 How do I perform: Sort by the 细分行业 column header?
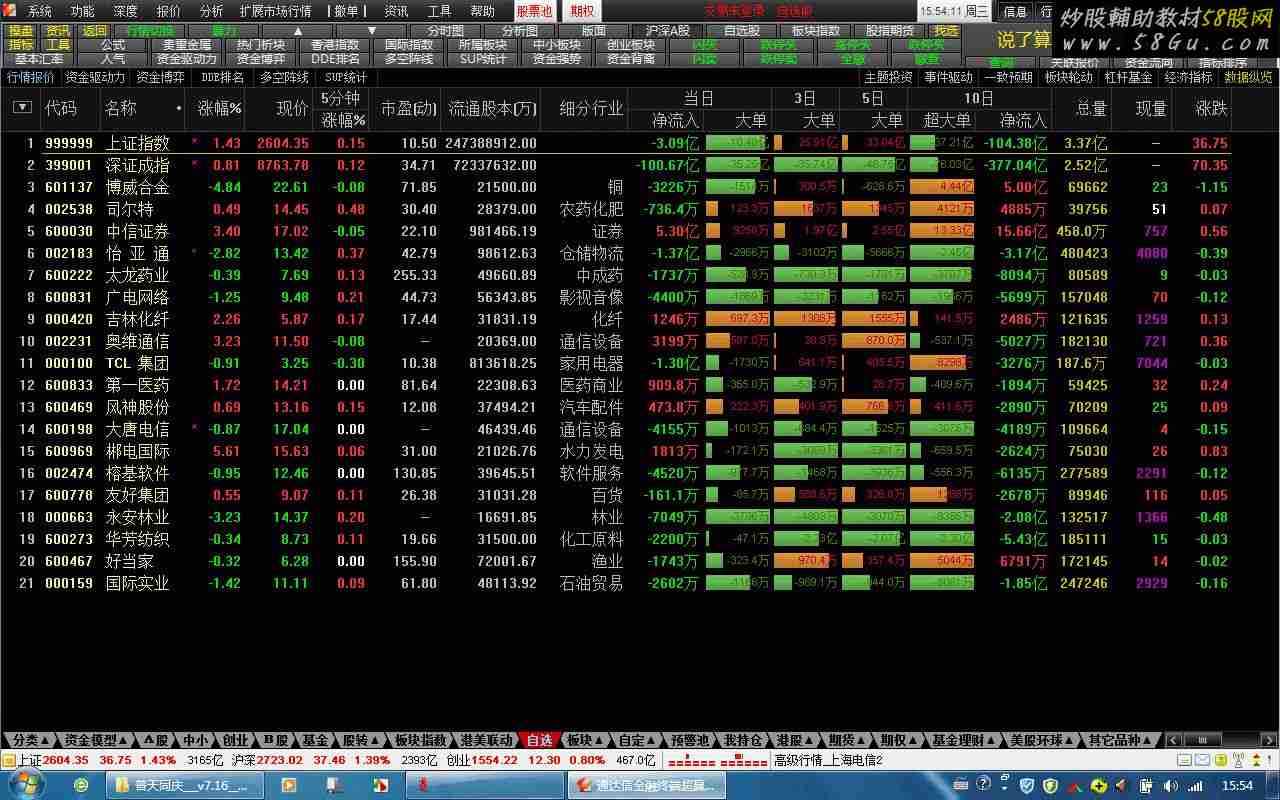tap(591, 108)
